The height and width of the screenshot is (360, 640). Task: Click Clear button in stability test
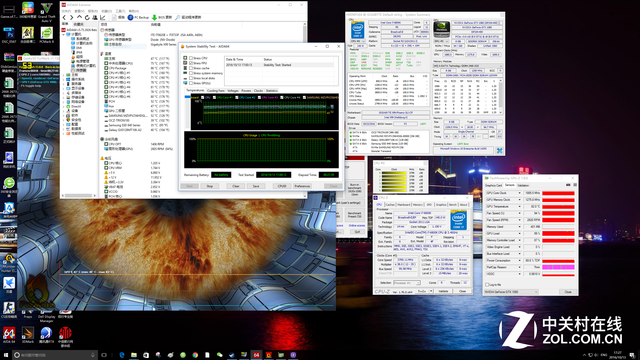pos(236,186)
